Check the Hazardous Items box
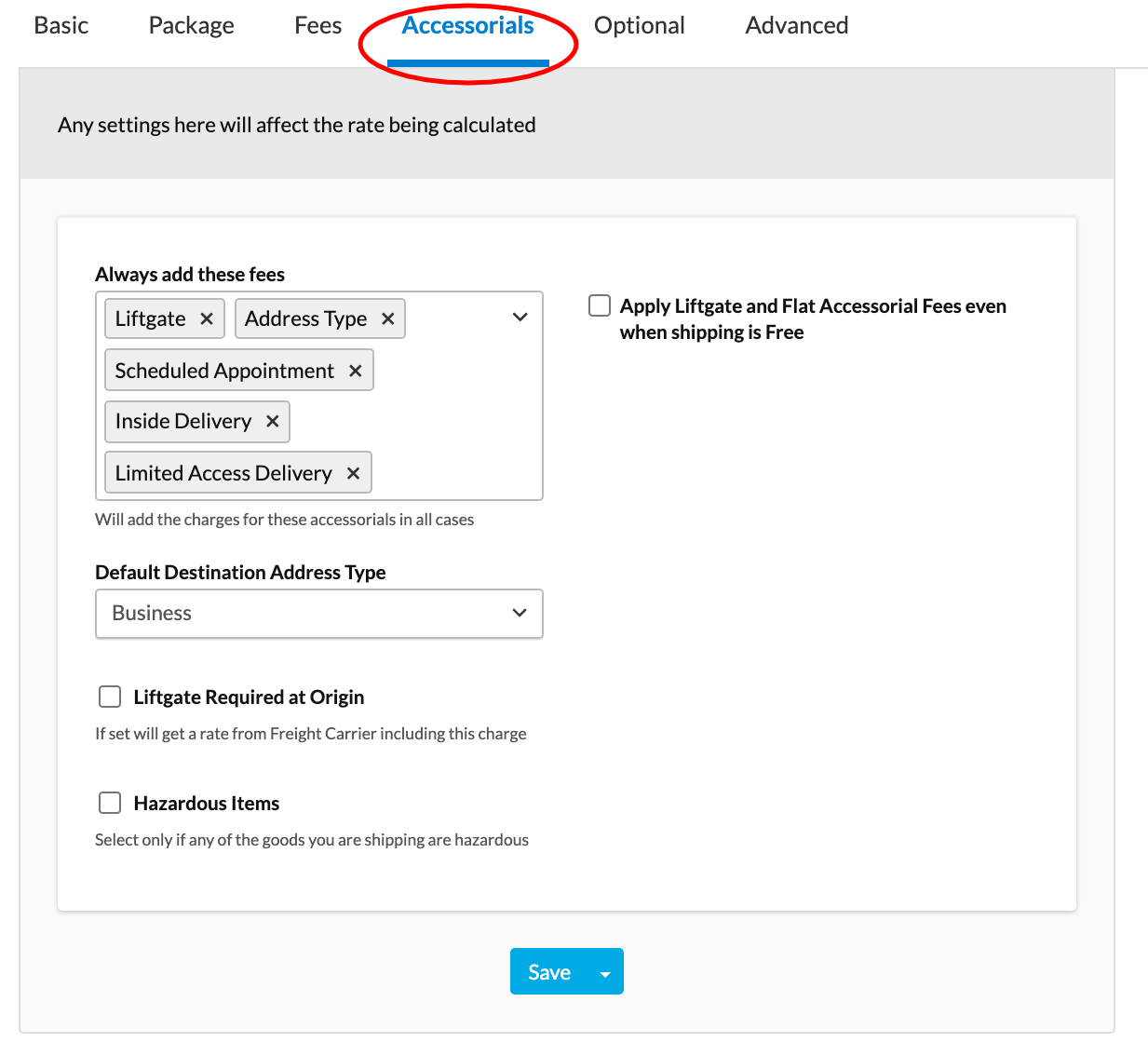This screenshot has height=1056, width=1148. coord(110,803)
